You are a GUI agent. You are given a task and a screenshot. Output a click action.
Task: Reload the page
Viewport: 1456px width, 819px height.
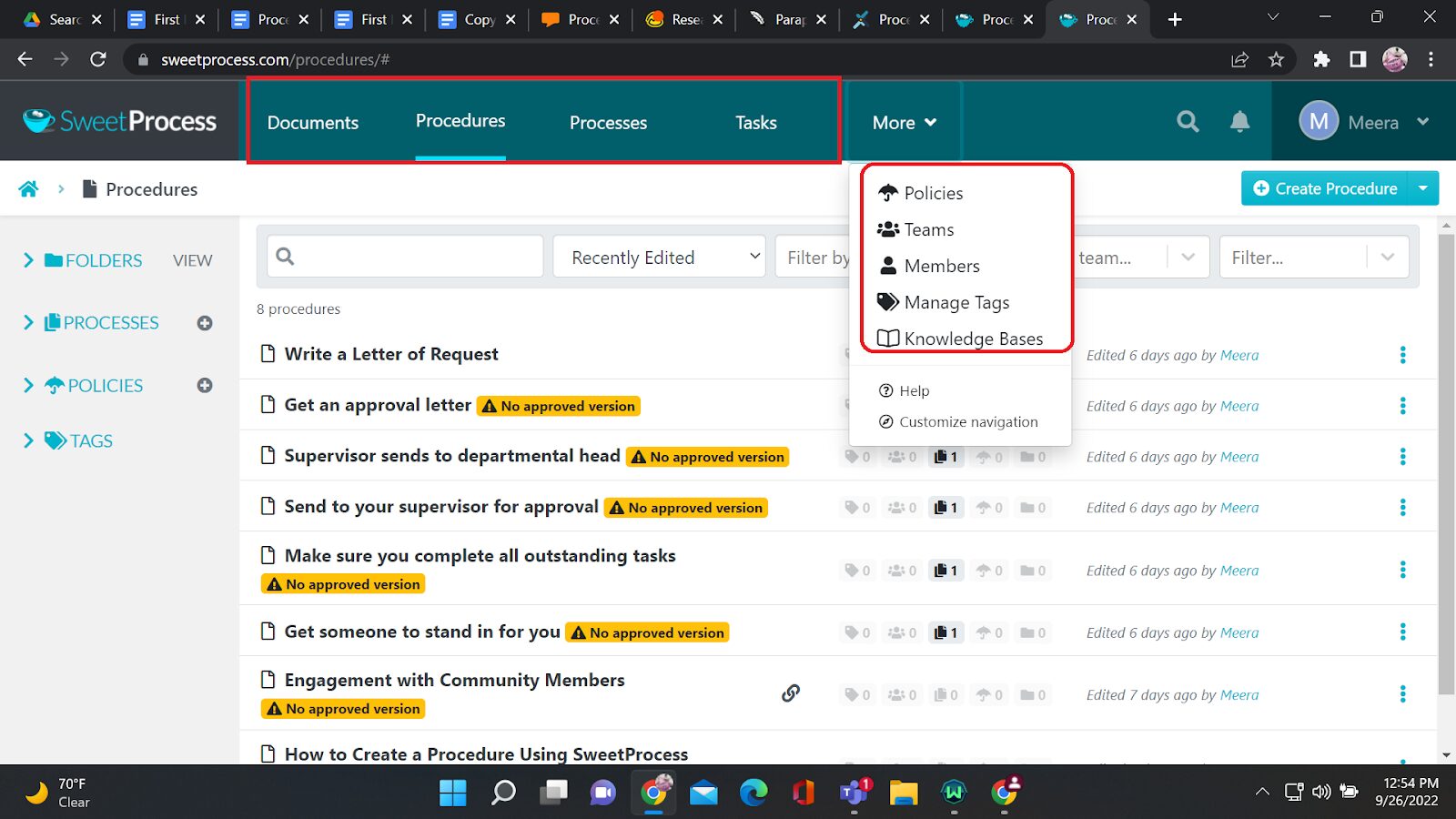click(98, 59)
